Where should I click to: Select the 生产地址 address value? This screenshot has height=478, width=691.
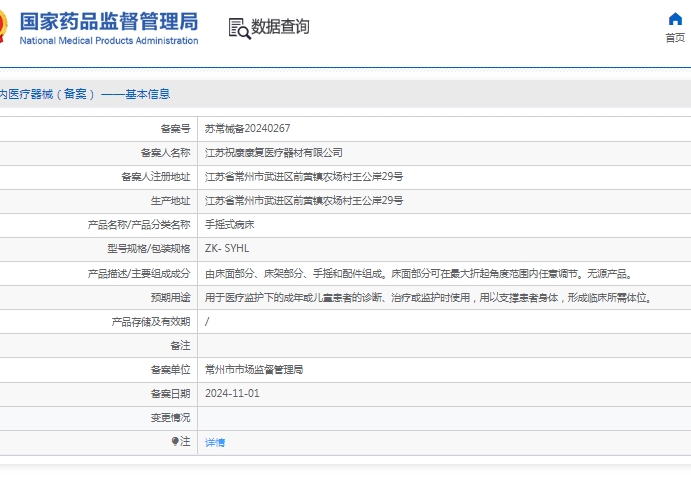point(304,201)
